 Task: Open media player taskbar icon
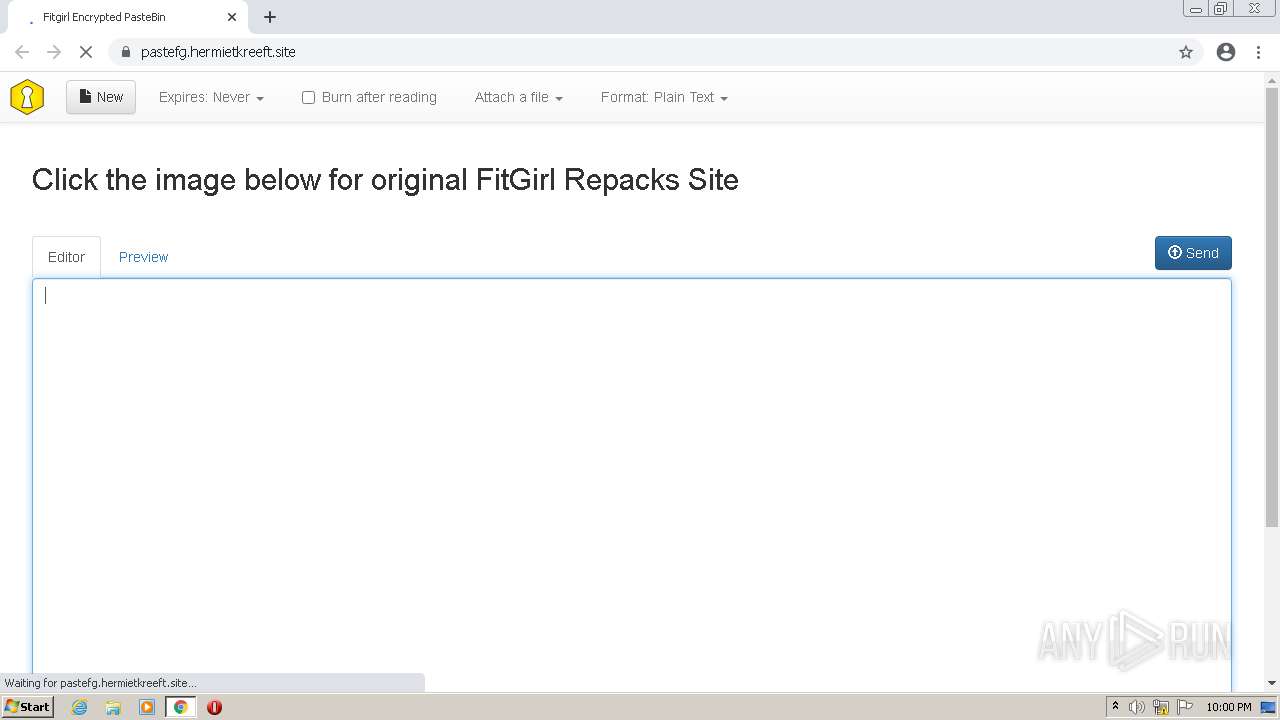[147, 707]
